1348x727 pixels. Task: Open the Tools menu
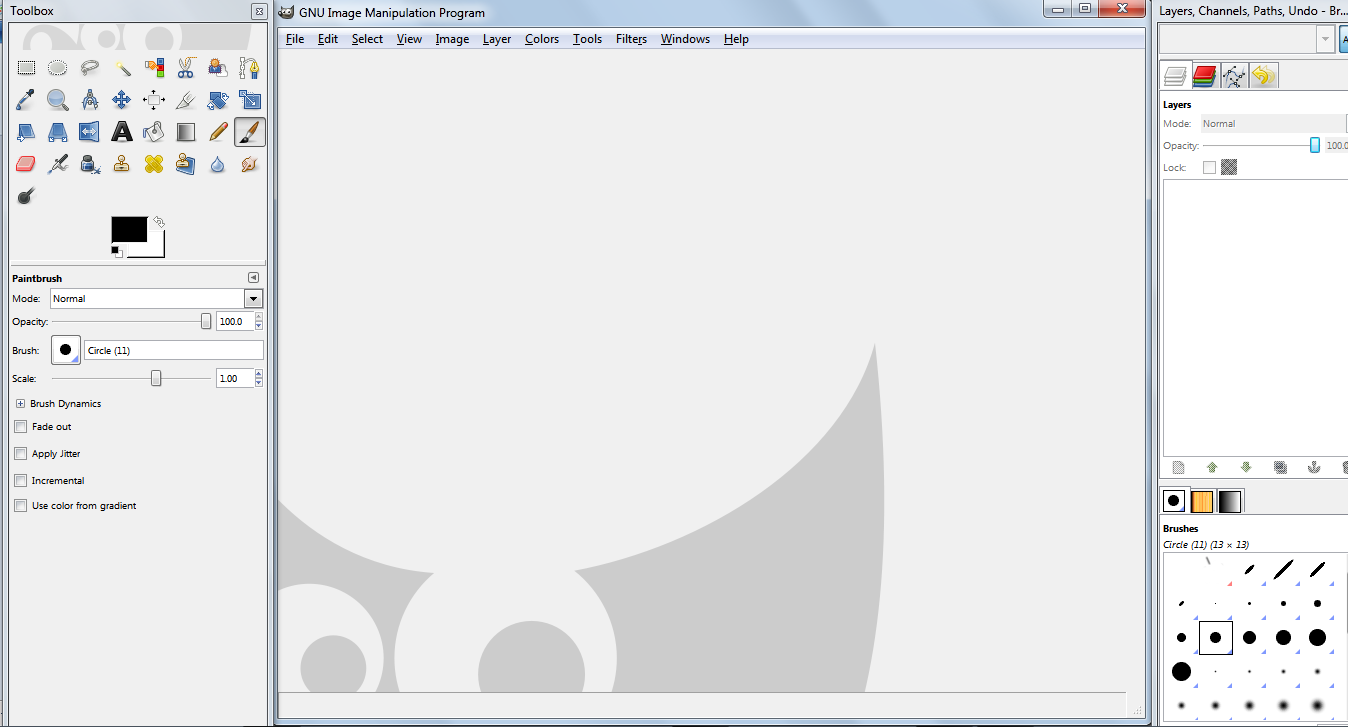click(x=588, y=39)
